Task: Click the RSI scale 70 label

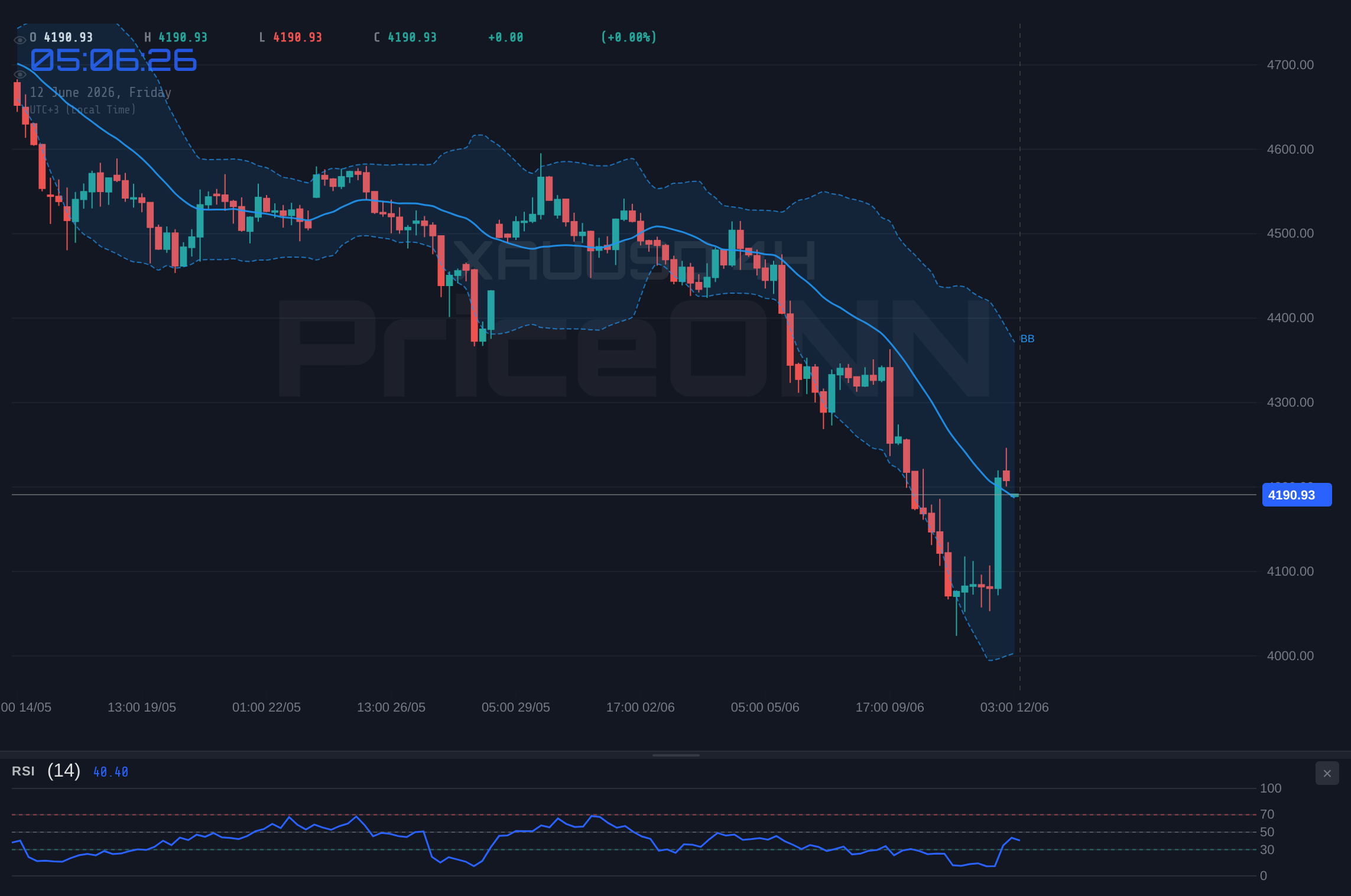Action: point(1267,814)
